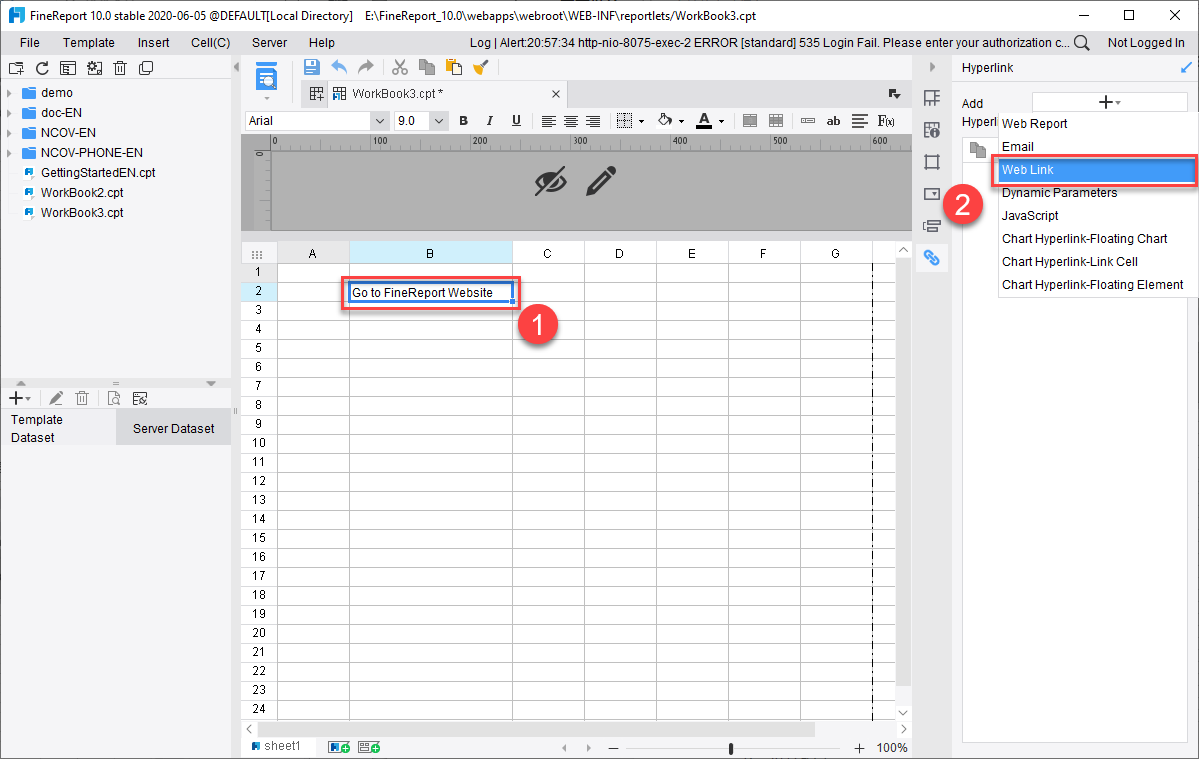The width and height of the screenshot is (1199, 759).
Task: Expand the NCOV-PHONE-EN folder
Action: click(9, 152)
